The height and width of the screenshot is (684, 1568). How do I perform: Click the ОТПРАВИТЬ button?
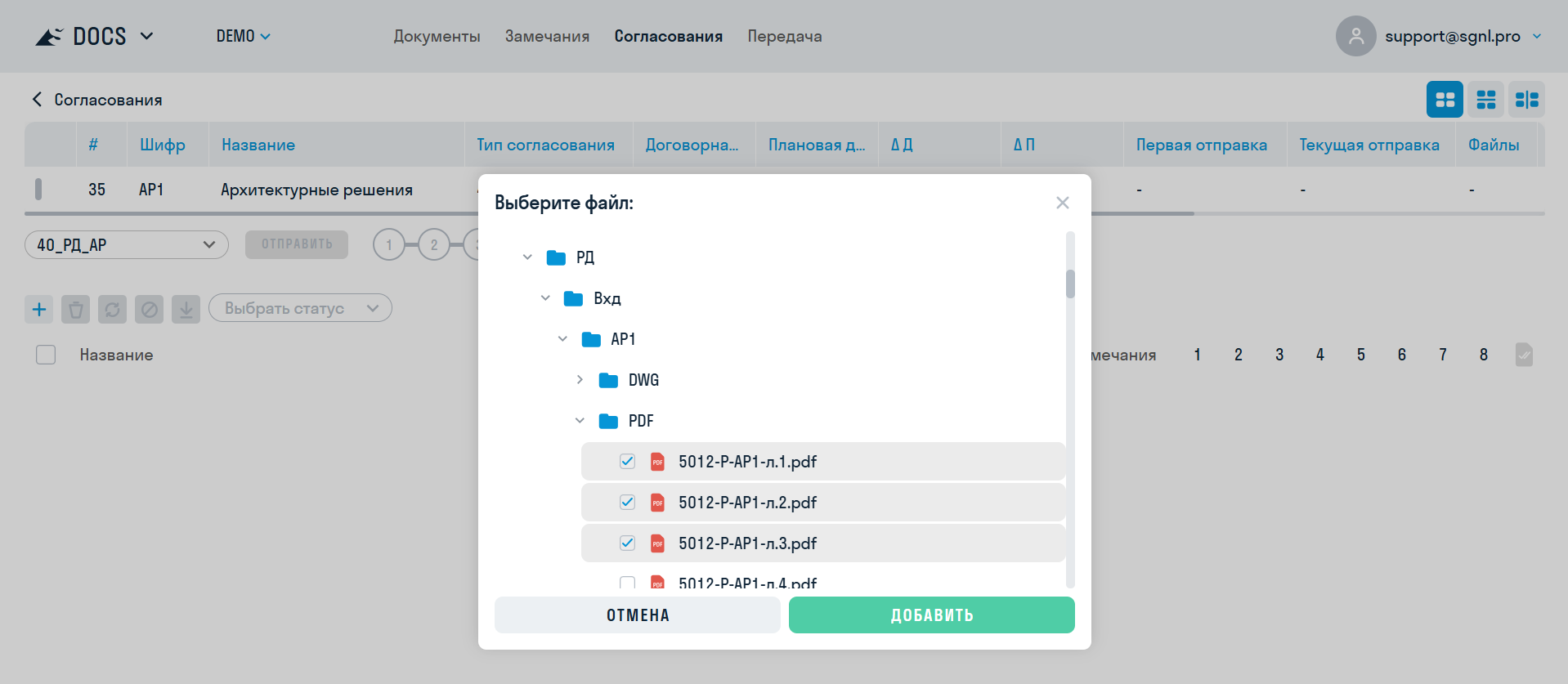[x=297, y=244]
